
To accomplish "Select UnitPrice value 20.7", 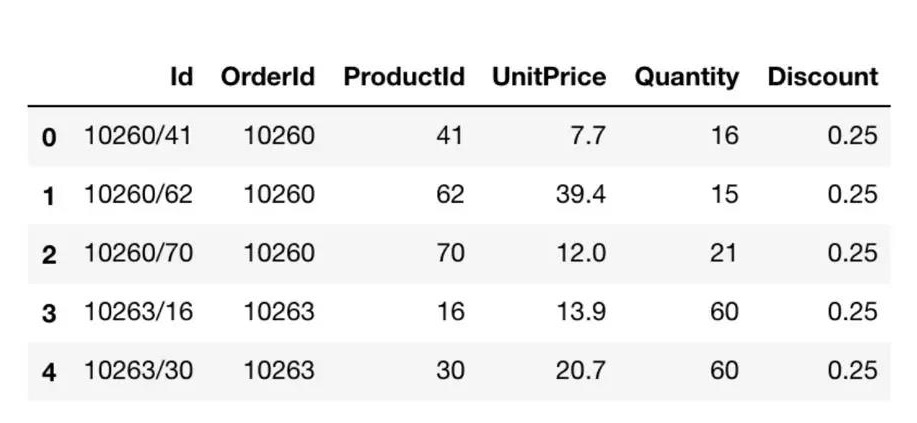I will tap(581, 370).
